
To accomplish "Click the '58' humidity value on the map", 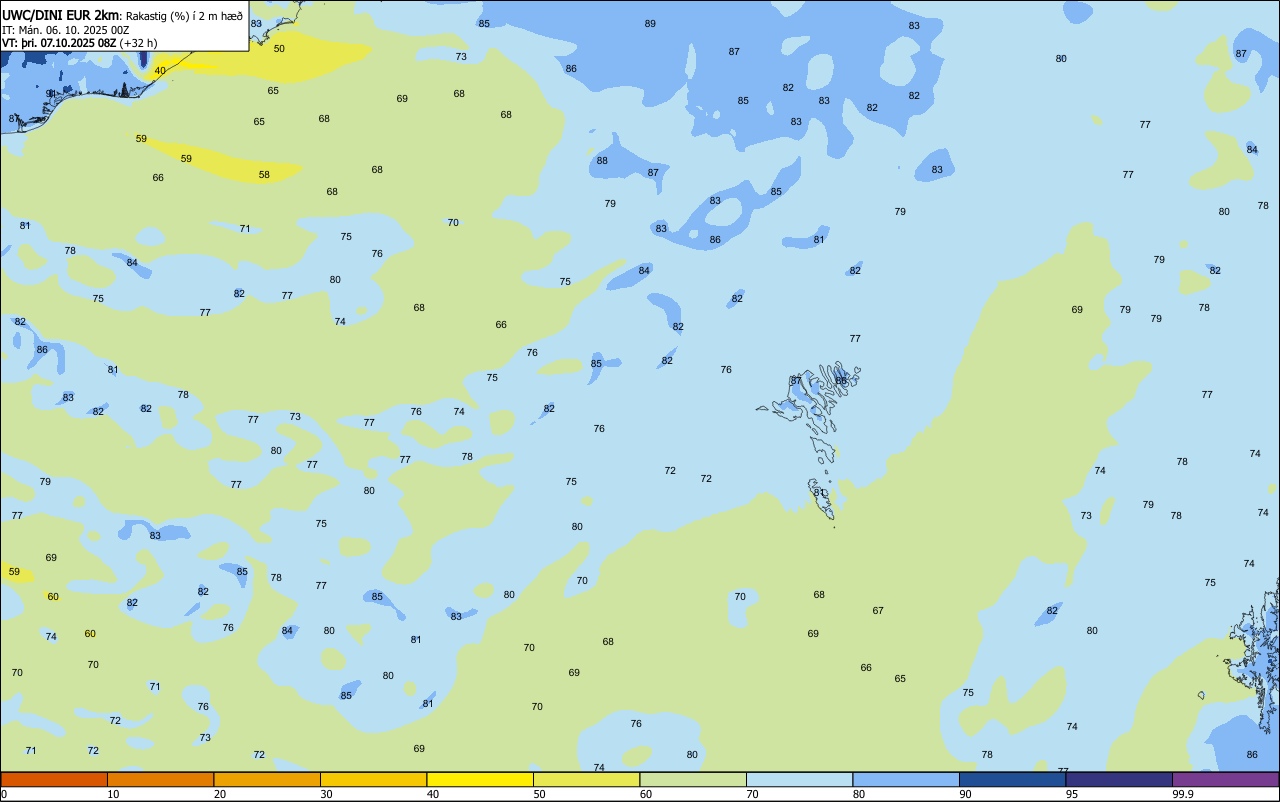I will pyautogui.click(x=264, y=174).
